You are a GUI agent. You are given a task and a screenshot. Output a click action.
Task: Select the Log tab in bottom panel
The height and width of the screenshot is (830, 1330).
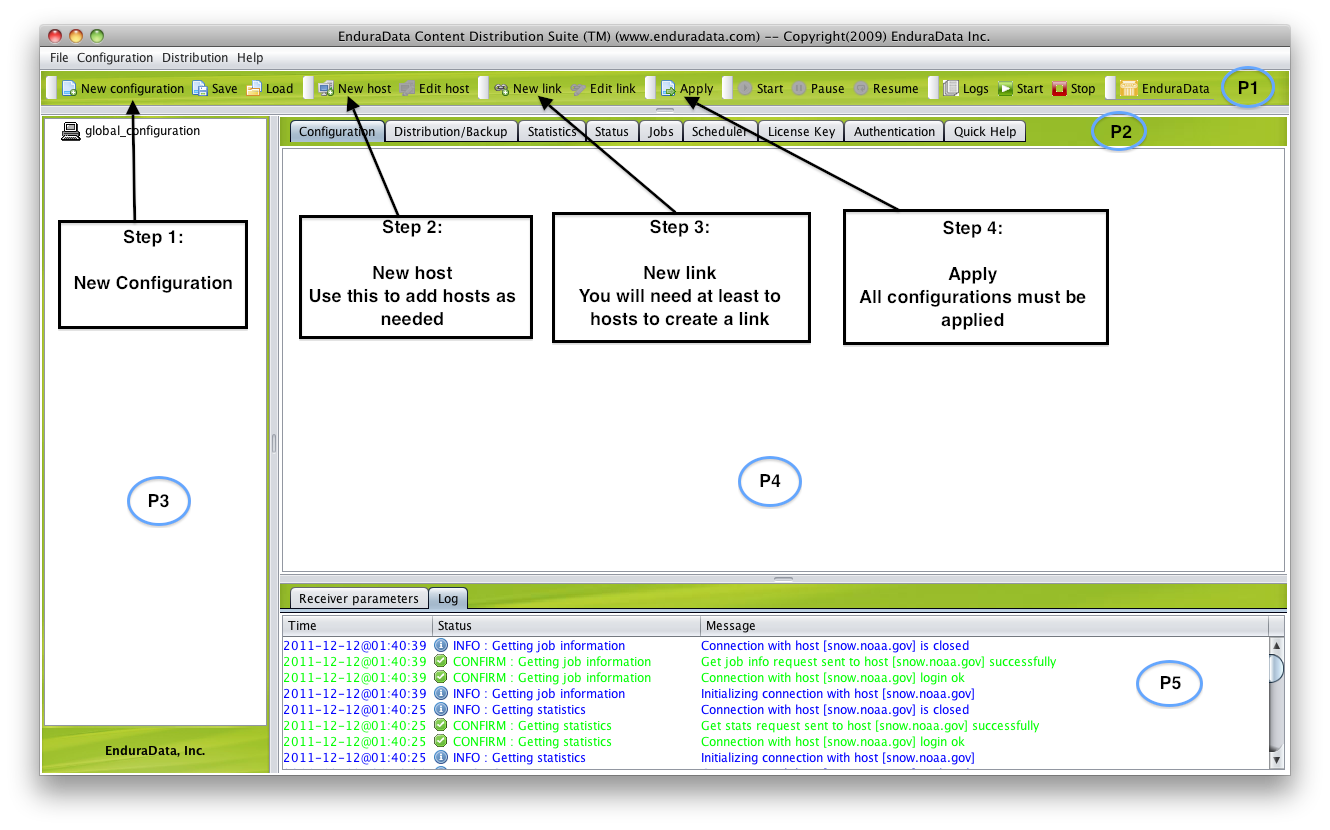click(448, 598)
